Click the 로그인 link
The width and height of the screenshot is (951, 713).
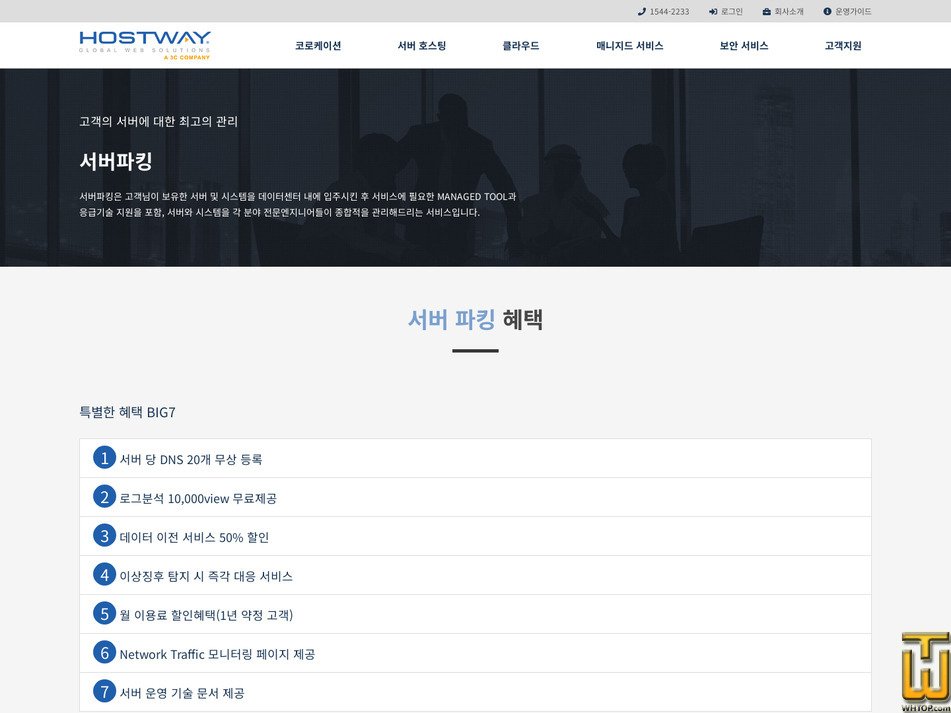coord(731,12)
